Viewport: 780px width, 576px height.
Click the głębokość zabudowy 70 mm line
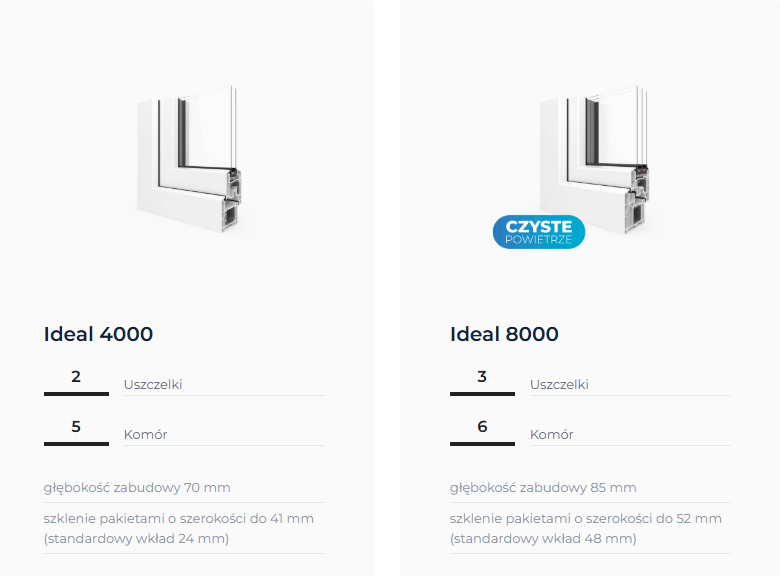coord(137,488)
